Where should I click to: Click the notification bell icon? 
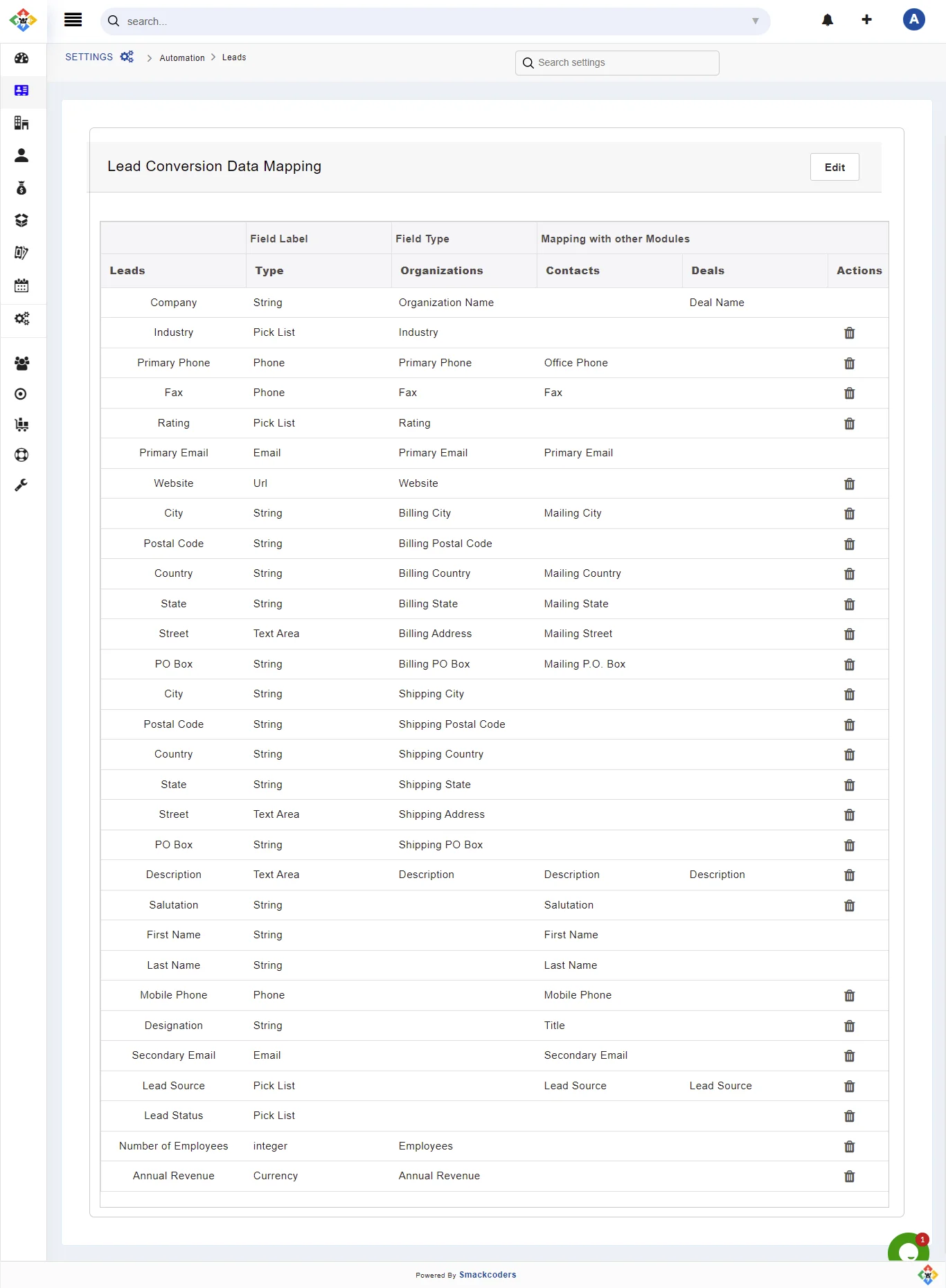(x=827, y=20)
